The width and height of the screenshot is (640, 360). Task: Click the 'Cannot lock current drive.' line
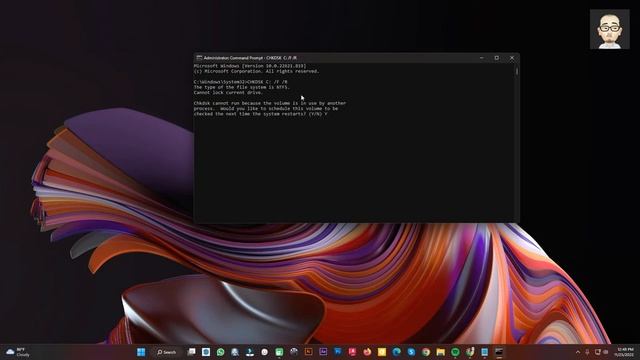pyautogui.click(x=228, y=93)
